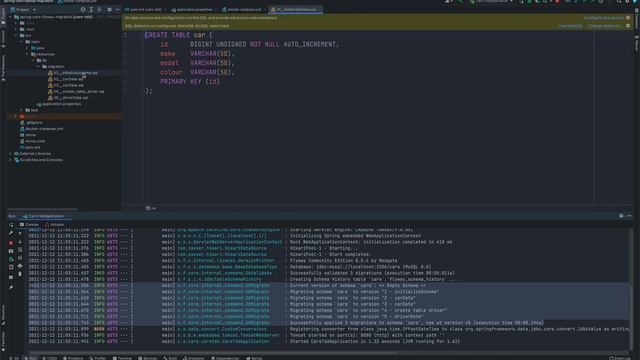Hide the Project panel with the minus icon
This screenshot has height=360, width=640.
click(x=118, y=9)
